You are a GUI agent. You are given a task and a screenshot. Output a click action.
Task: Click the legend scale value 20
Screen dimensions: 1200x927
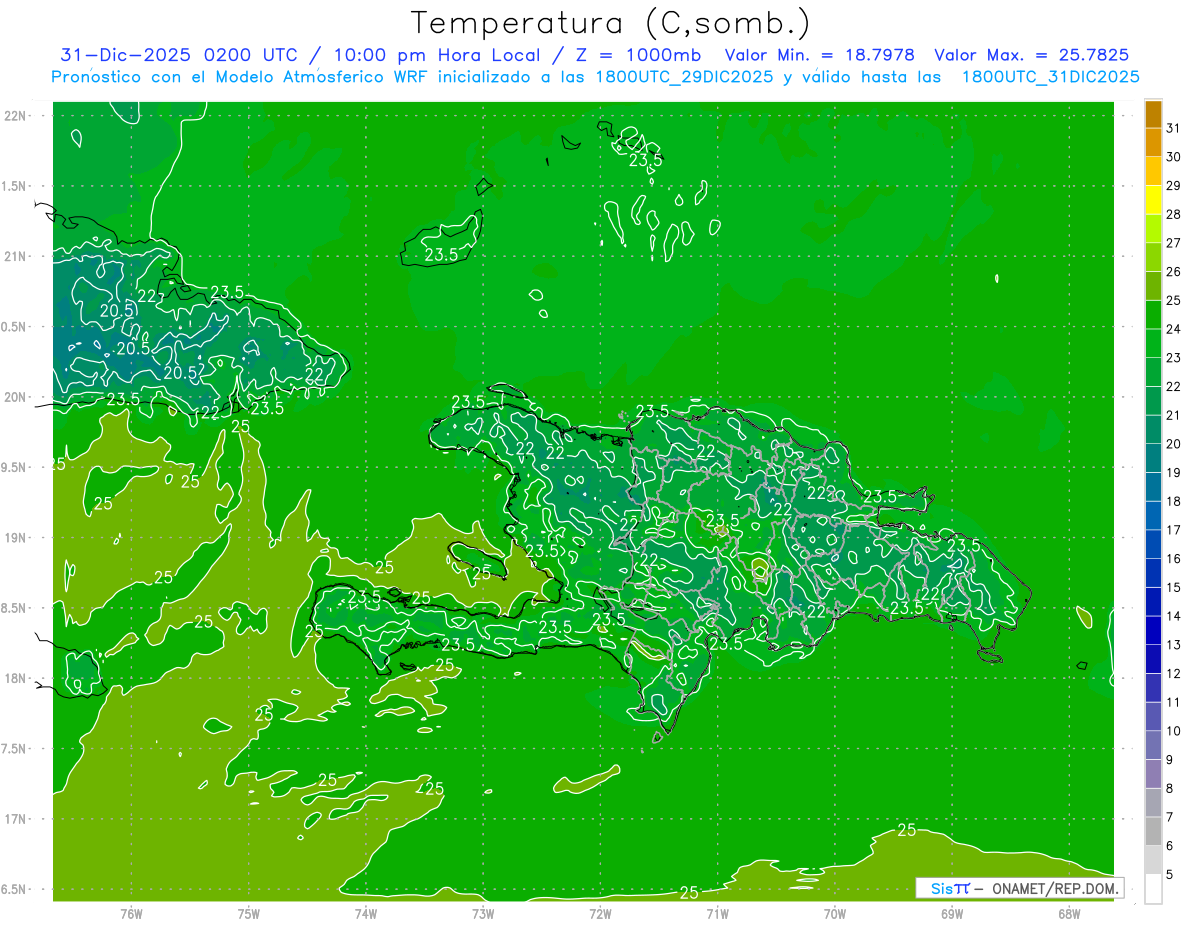[x=1174, y=443]
